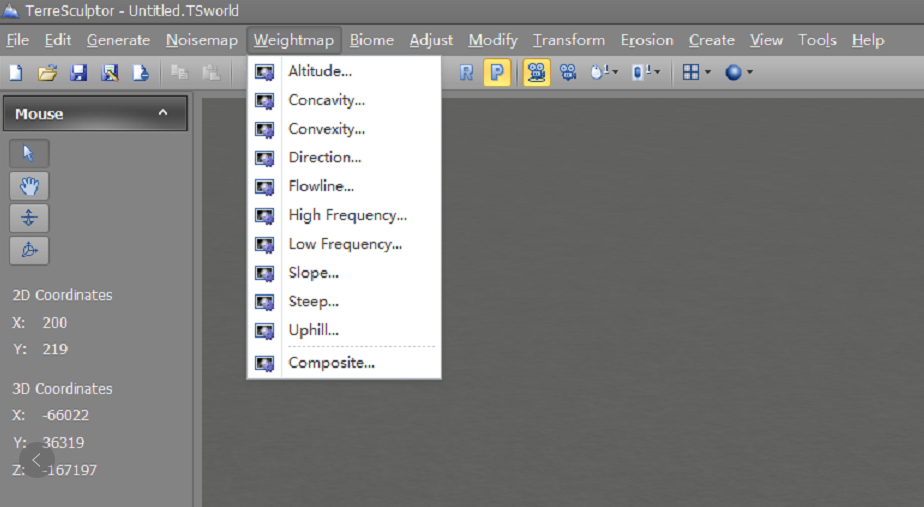Screen dimensions: 924x507
Task: Choose Convexity... from Weightmap menu
Action: (344, 129)
